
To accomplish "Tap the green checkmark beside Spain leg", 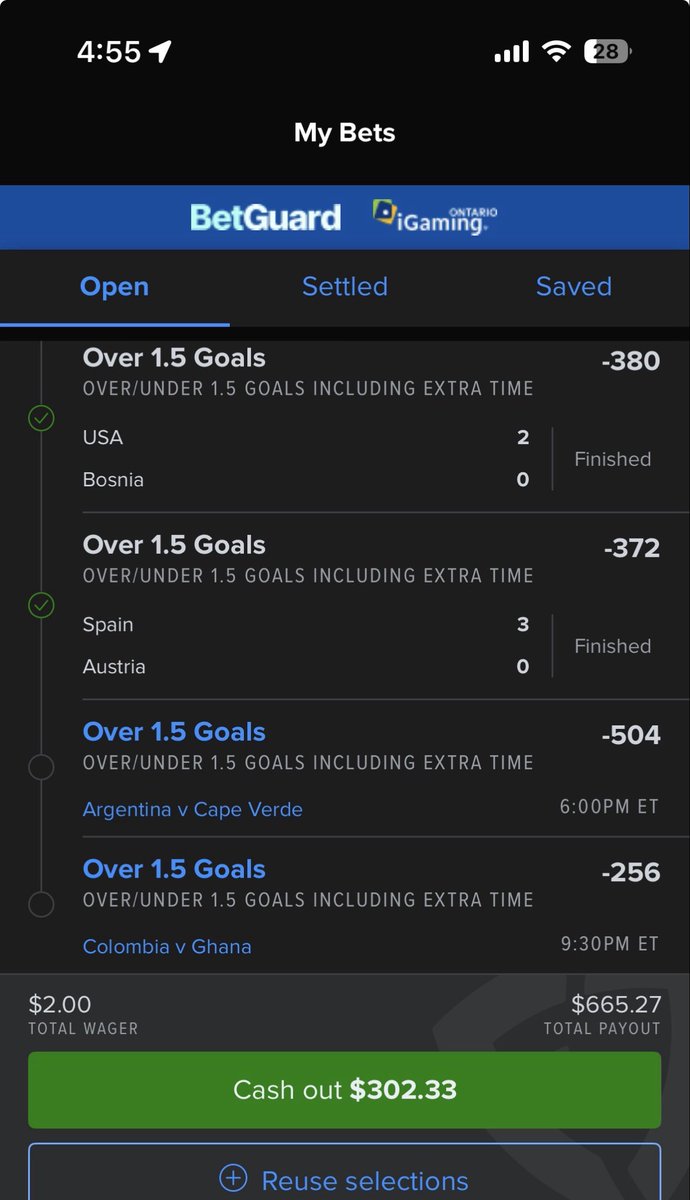I will click(41, 605).
